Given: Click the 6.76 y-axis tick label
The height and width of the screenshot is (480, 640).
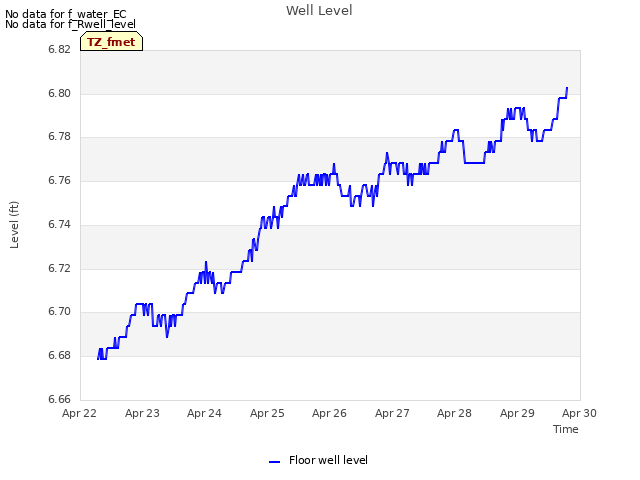Looking at the screenshot, I should point(60,180).
